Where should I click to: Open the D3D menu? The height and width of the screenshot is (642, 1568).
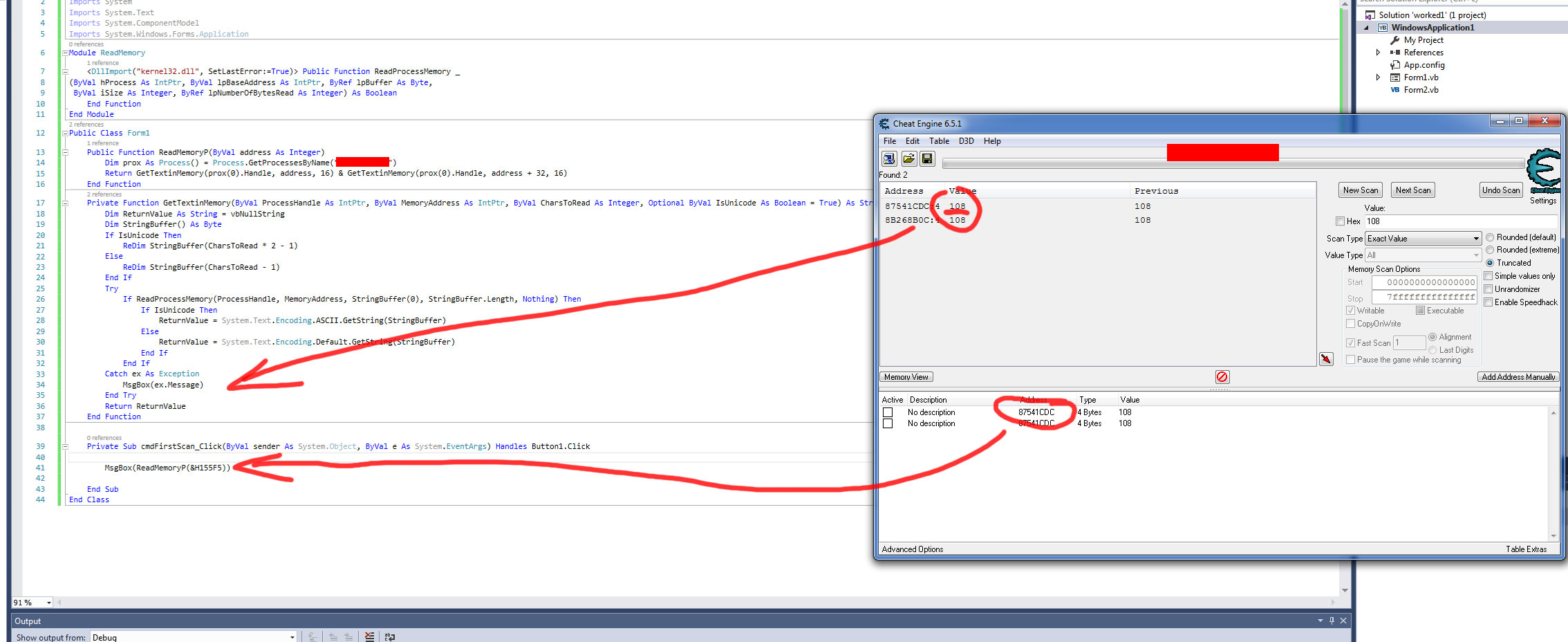click(966, 141)
